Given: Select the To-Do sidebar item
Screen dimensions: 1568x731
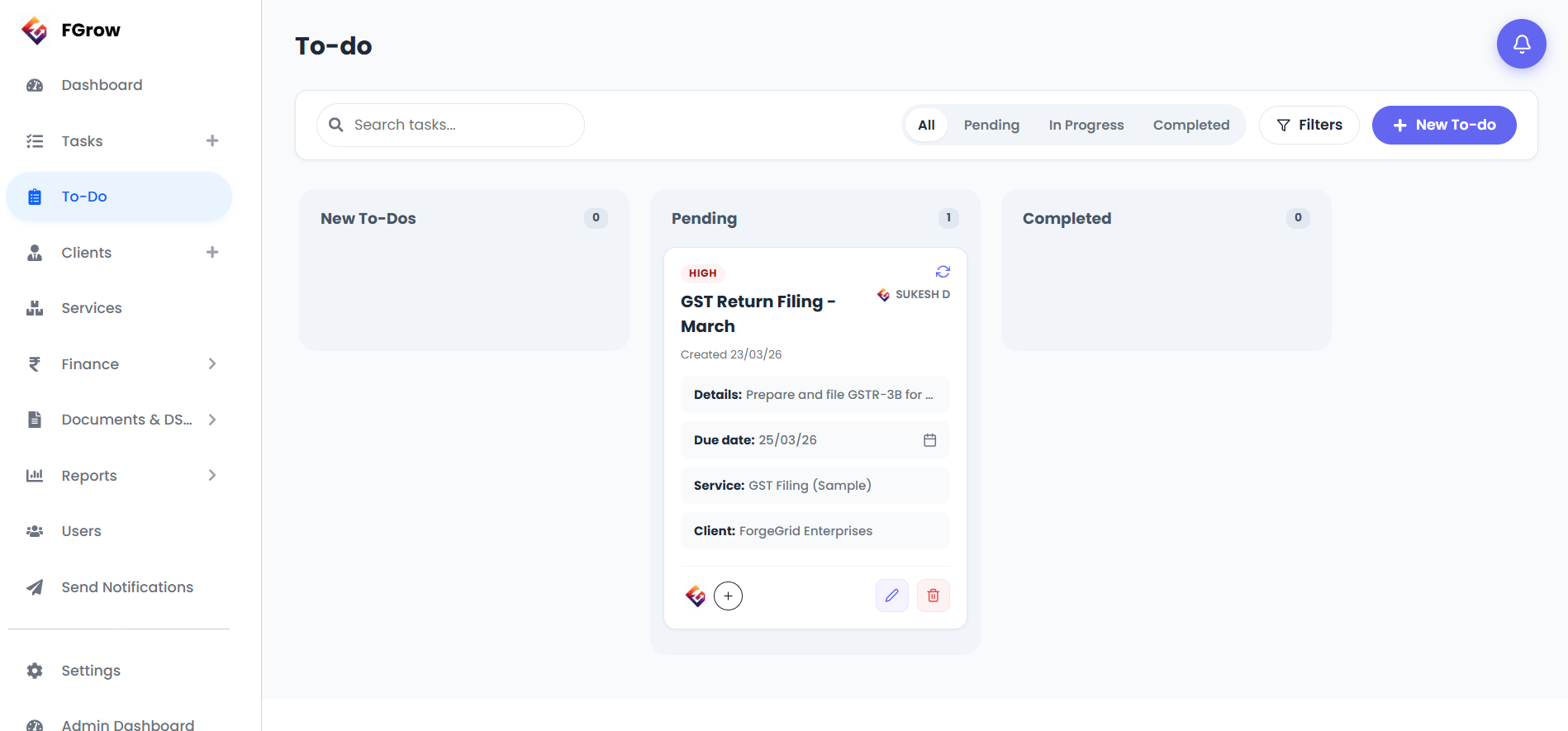Looking at the screenshot, I should pyautogui.click(x=119, y=197).
